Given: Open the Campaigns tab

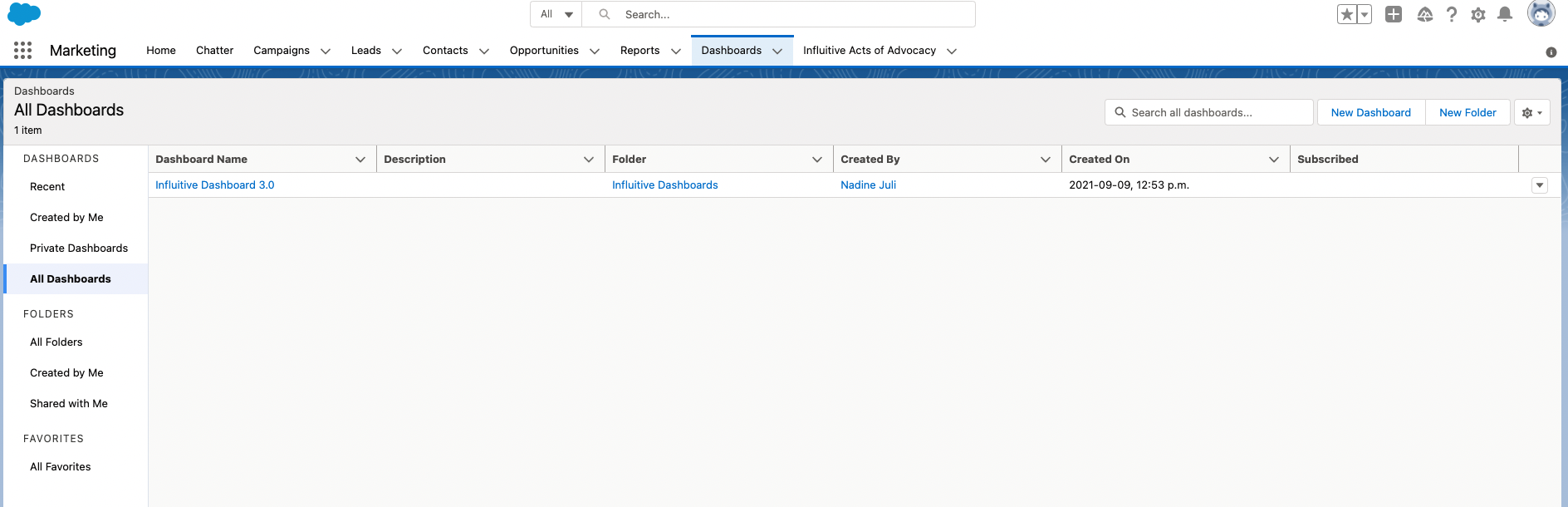Looking at the screenshot, I should pyautogui.click(x=282, y=51).
